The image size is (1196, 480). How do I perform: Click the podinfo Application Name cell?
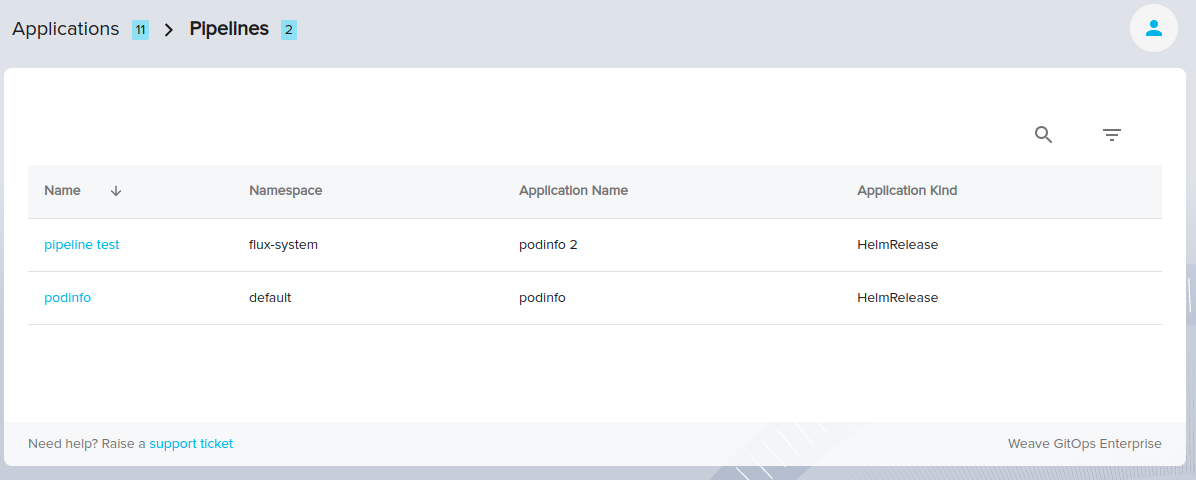pyautogui.click(x=542, y=298)
